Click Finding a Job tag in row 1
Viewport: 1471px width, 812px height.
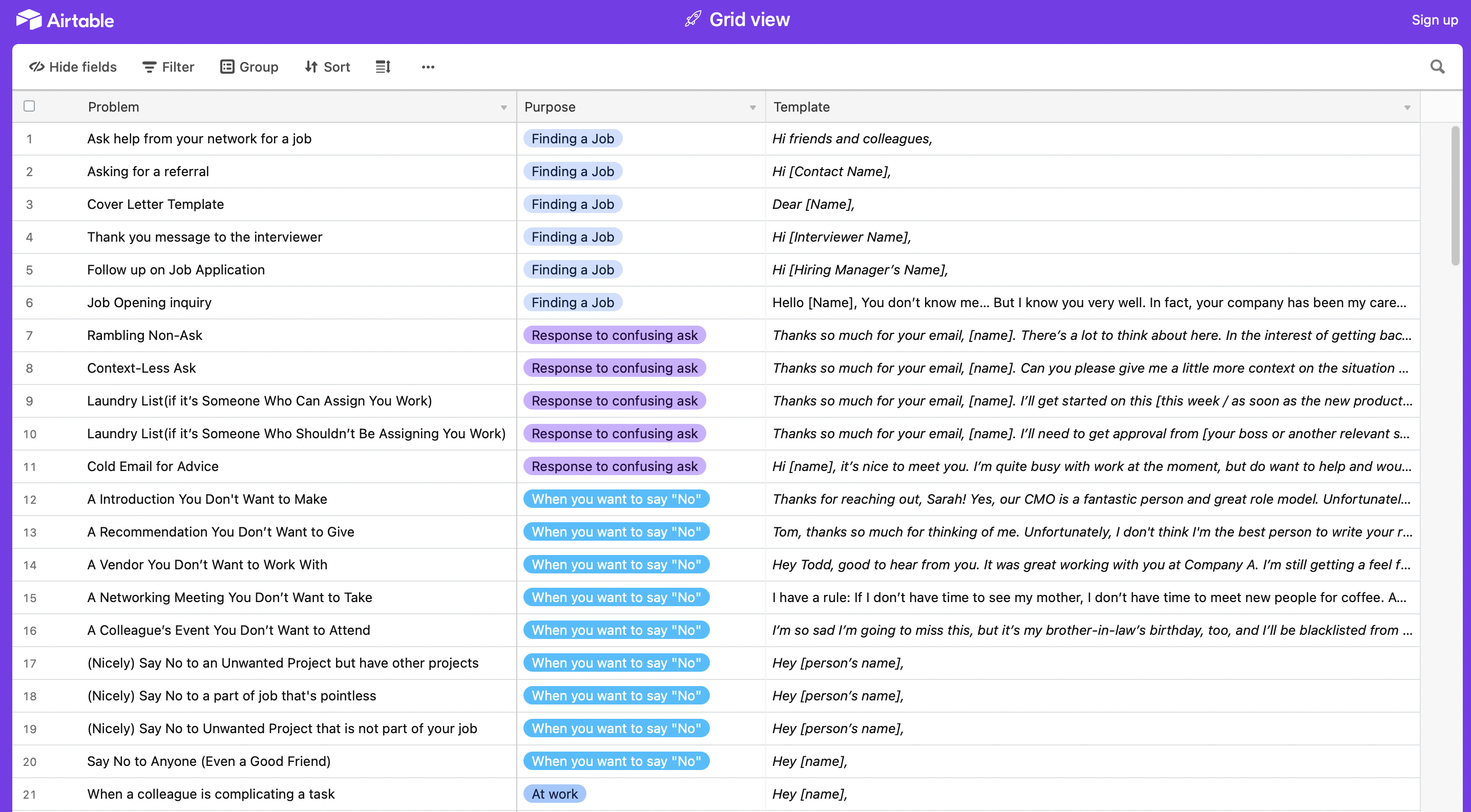point(573,139)
